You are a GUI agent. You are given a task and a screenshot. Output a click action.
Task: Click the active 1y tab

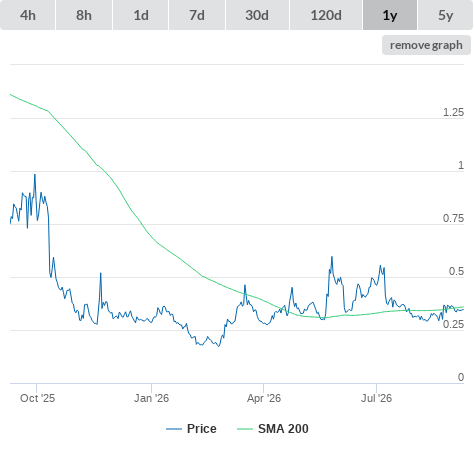[390, 15]
